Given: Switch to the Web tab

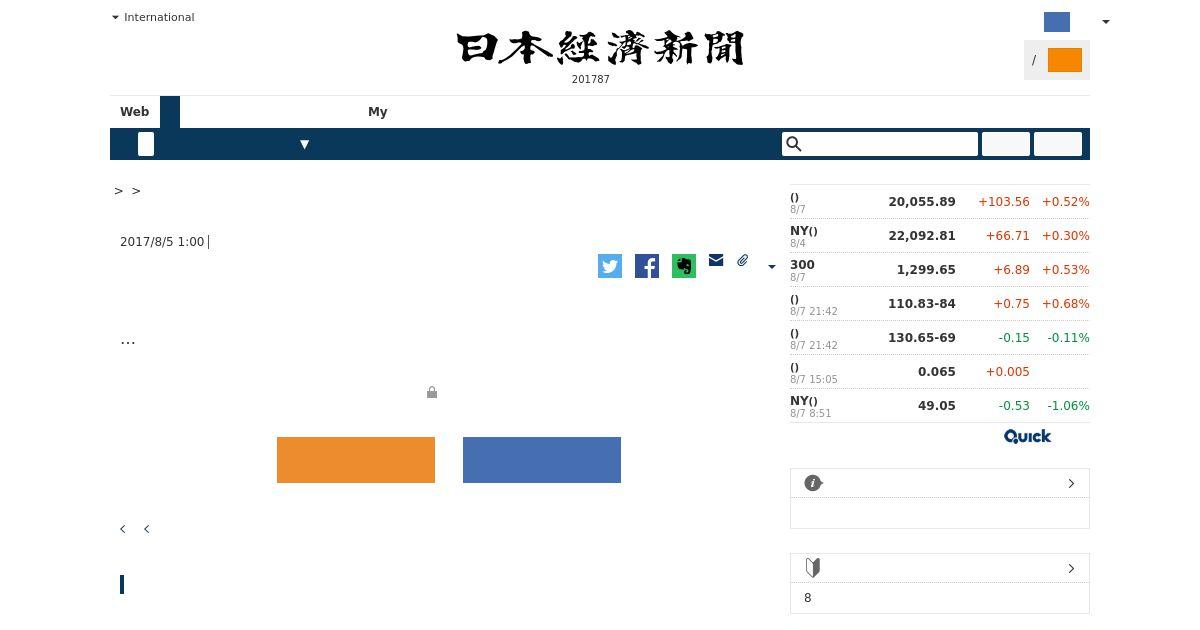Looking at the screenshot, I should 135,112.
